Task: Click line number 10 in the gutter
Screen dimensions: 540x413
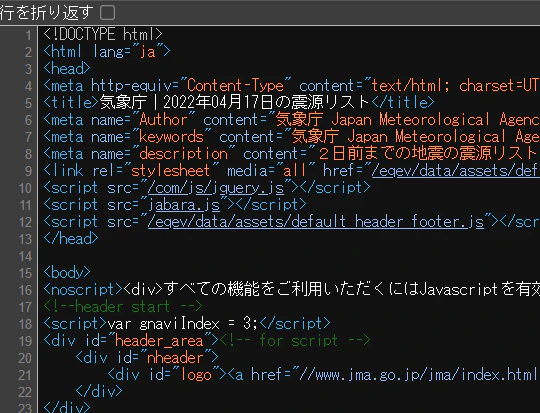Action: (25, 188)
